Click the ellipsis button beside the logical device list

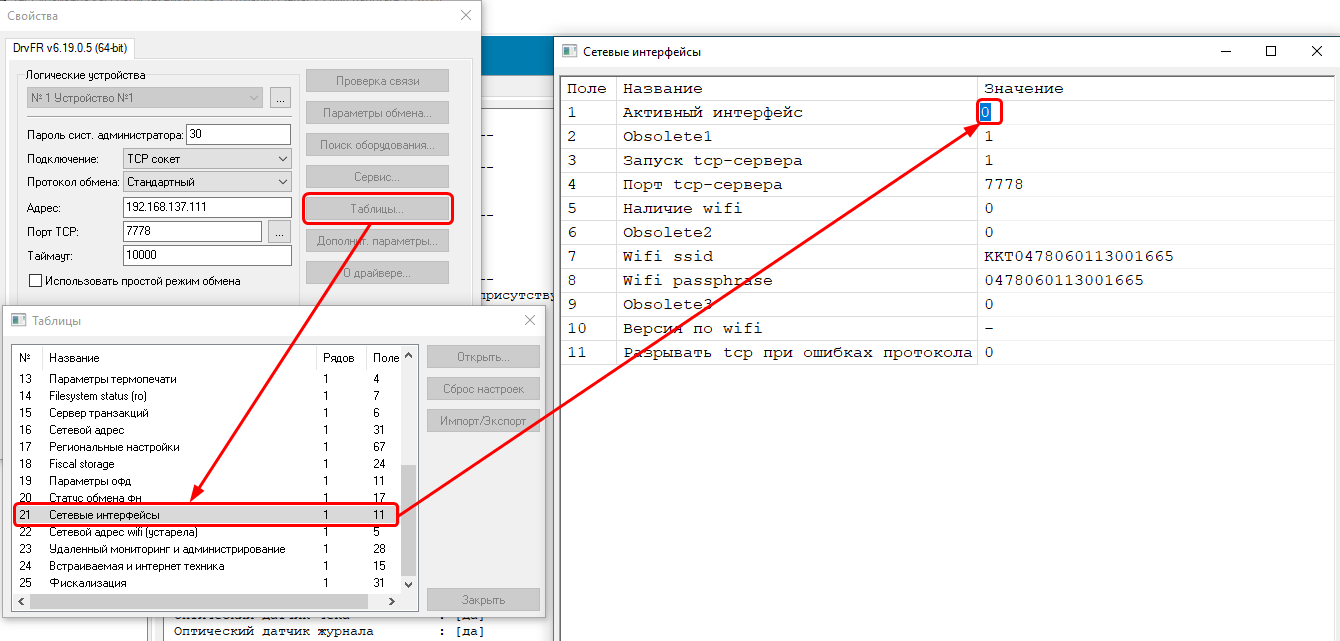[280, 98]
